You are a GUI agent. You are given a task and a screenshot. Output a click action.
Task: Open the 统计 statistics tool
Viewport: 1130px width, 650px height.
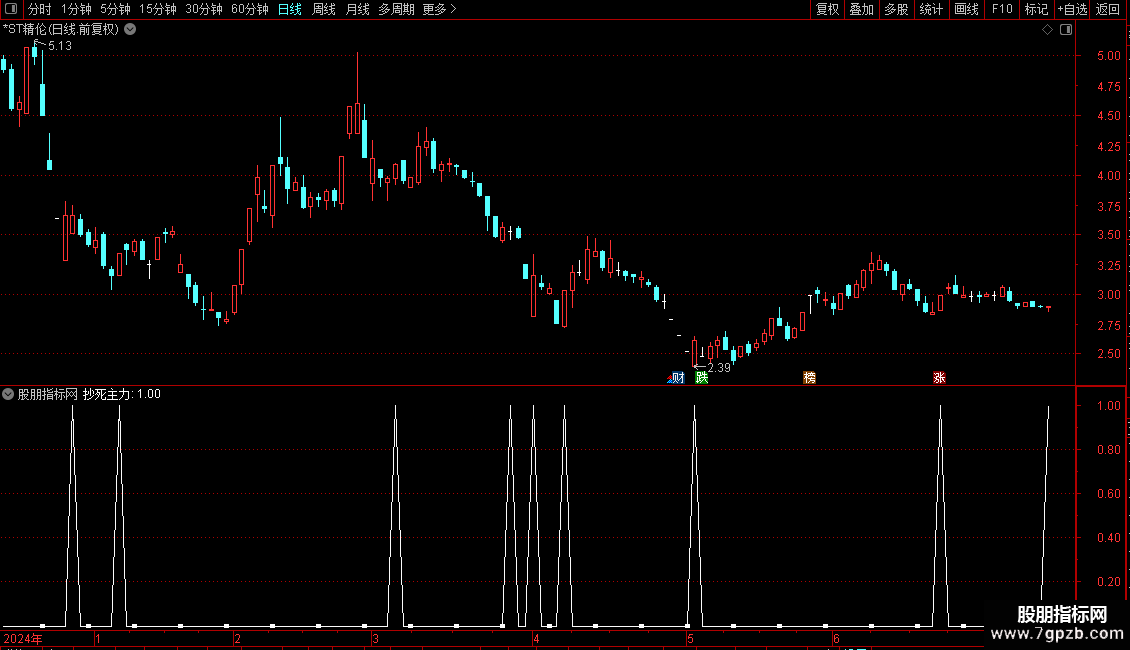click(x=931, y=9)
